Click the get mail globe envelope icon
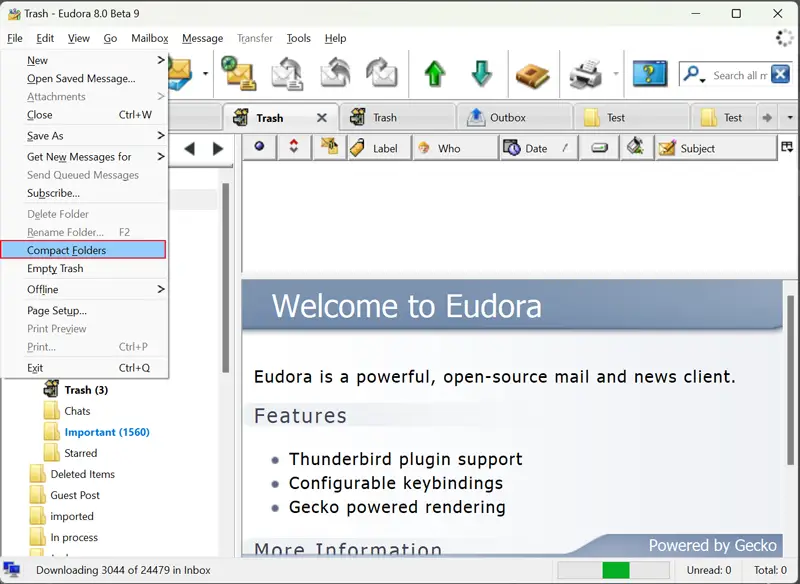Image resolution: width=800 pixels, height=584 pixels. (239, 73)
